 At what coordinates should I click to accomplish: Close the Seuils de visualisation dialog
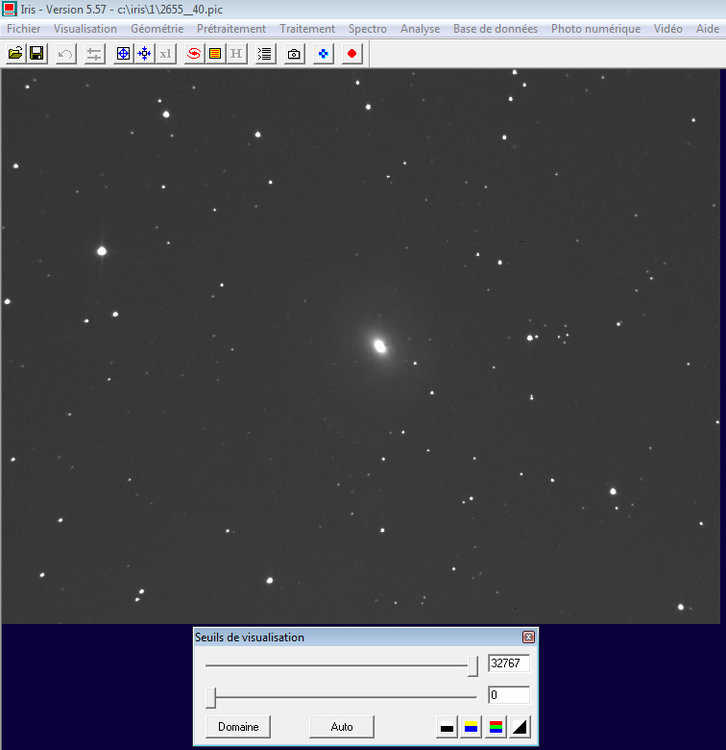coord(528,637)
